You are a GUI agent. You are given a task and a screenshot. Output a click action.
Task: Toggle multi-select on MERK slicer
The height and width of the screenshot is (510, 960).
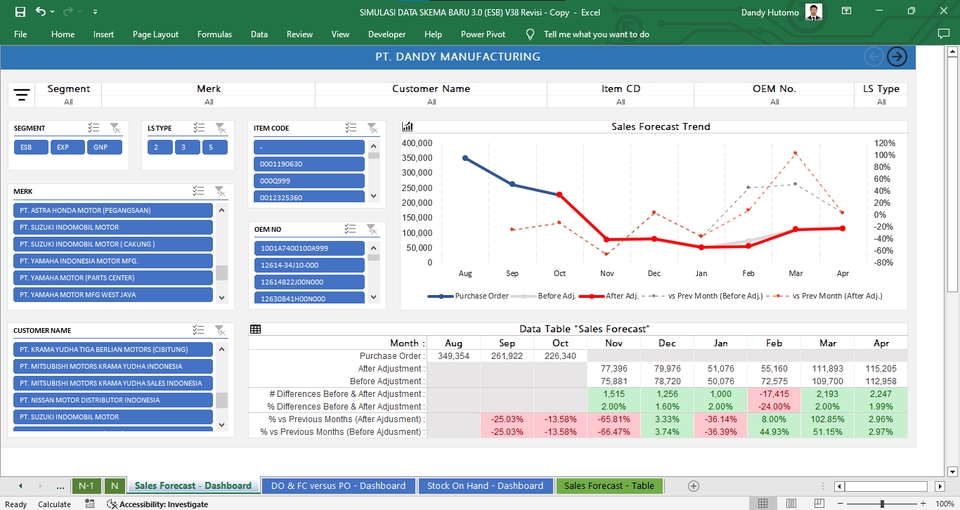[198, 191]
